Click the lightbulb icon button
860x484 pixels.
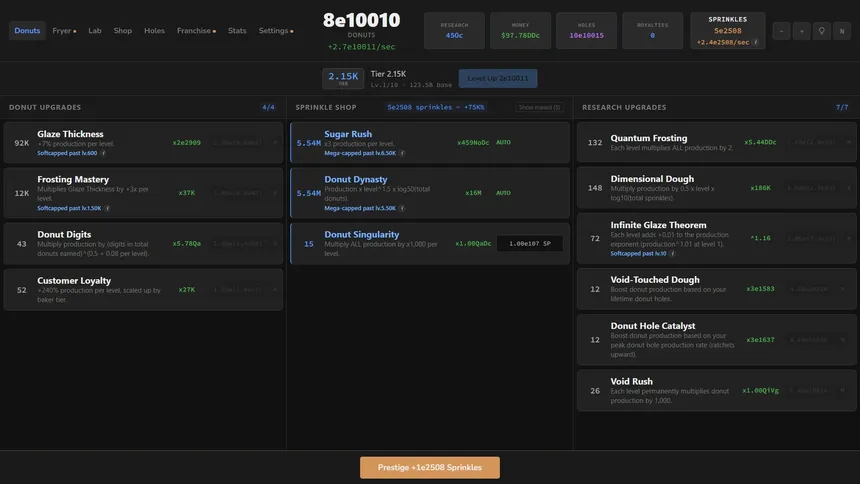[x=822, y=31]
